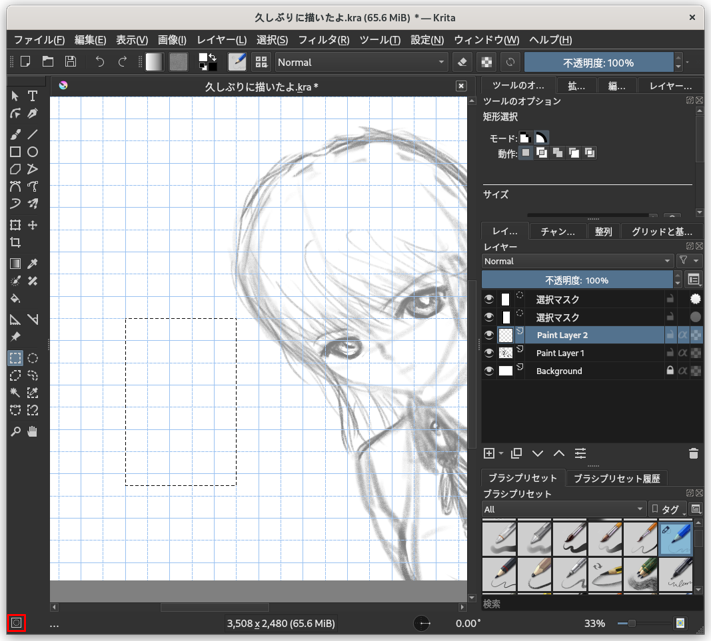Viewport: 711px width, 641px height.
Task: Reset canvas rotation button in the status bar
Action: pos(422,623)
